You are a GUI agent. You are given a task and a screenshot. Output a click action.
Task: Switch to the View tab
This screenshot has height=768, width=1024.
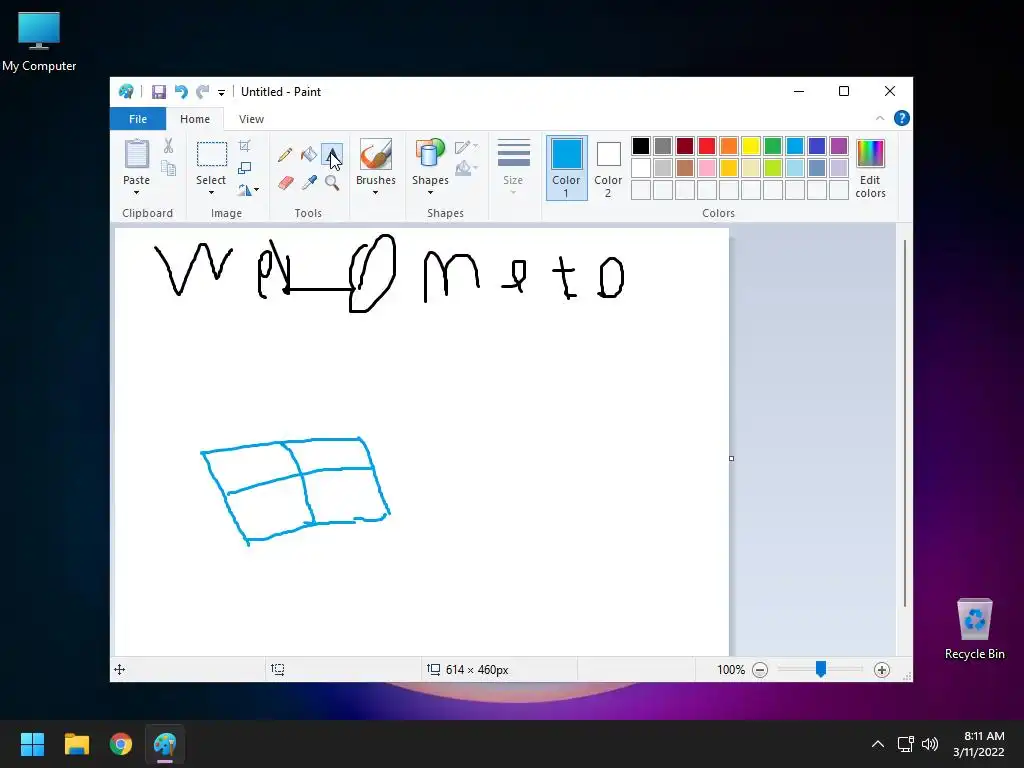[251, 119]
